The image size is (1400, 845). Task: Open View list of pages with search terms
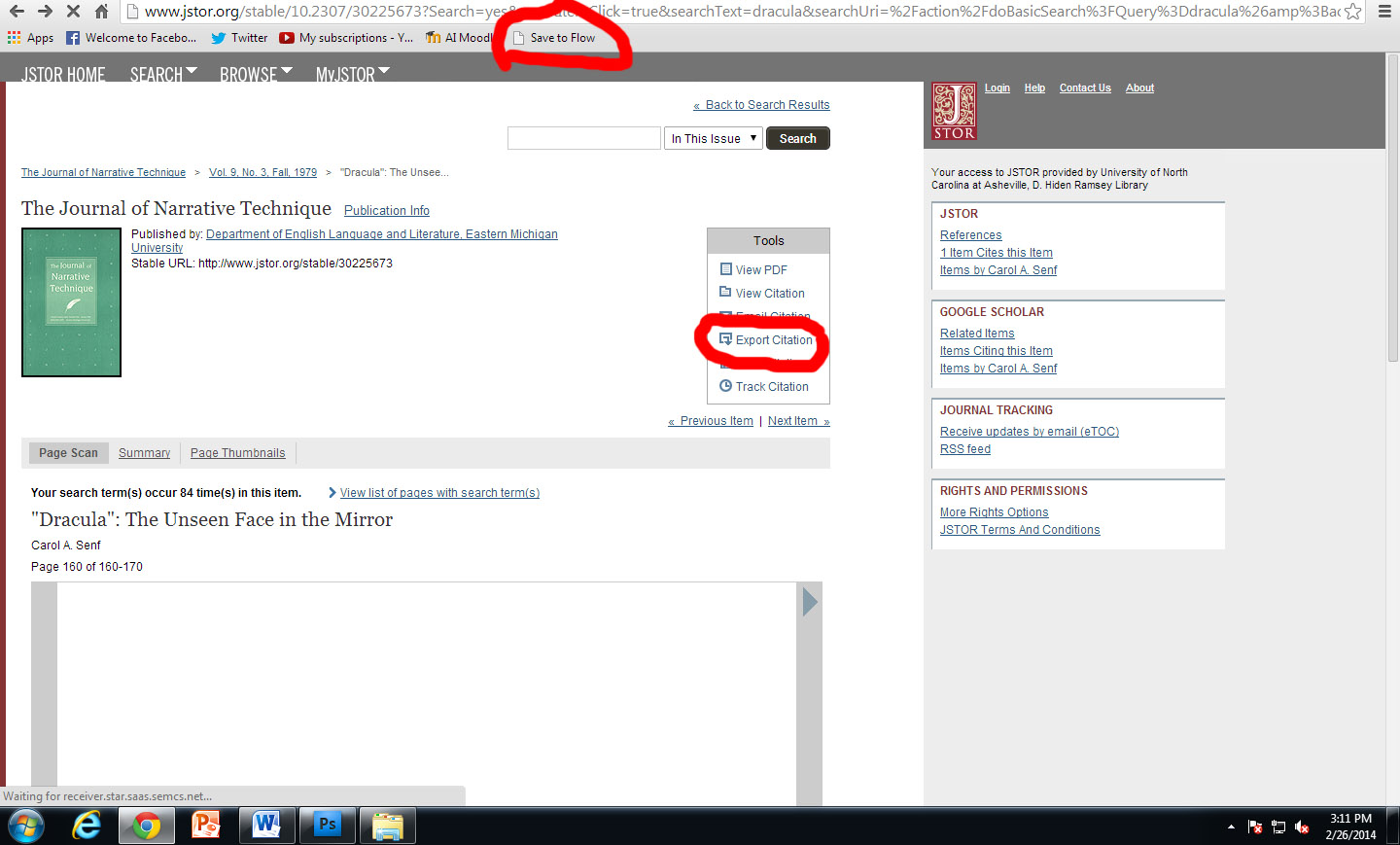(x=439, y=493)
